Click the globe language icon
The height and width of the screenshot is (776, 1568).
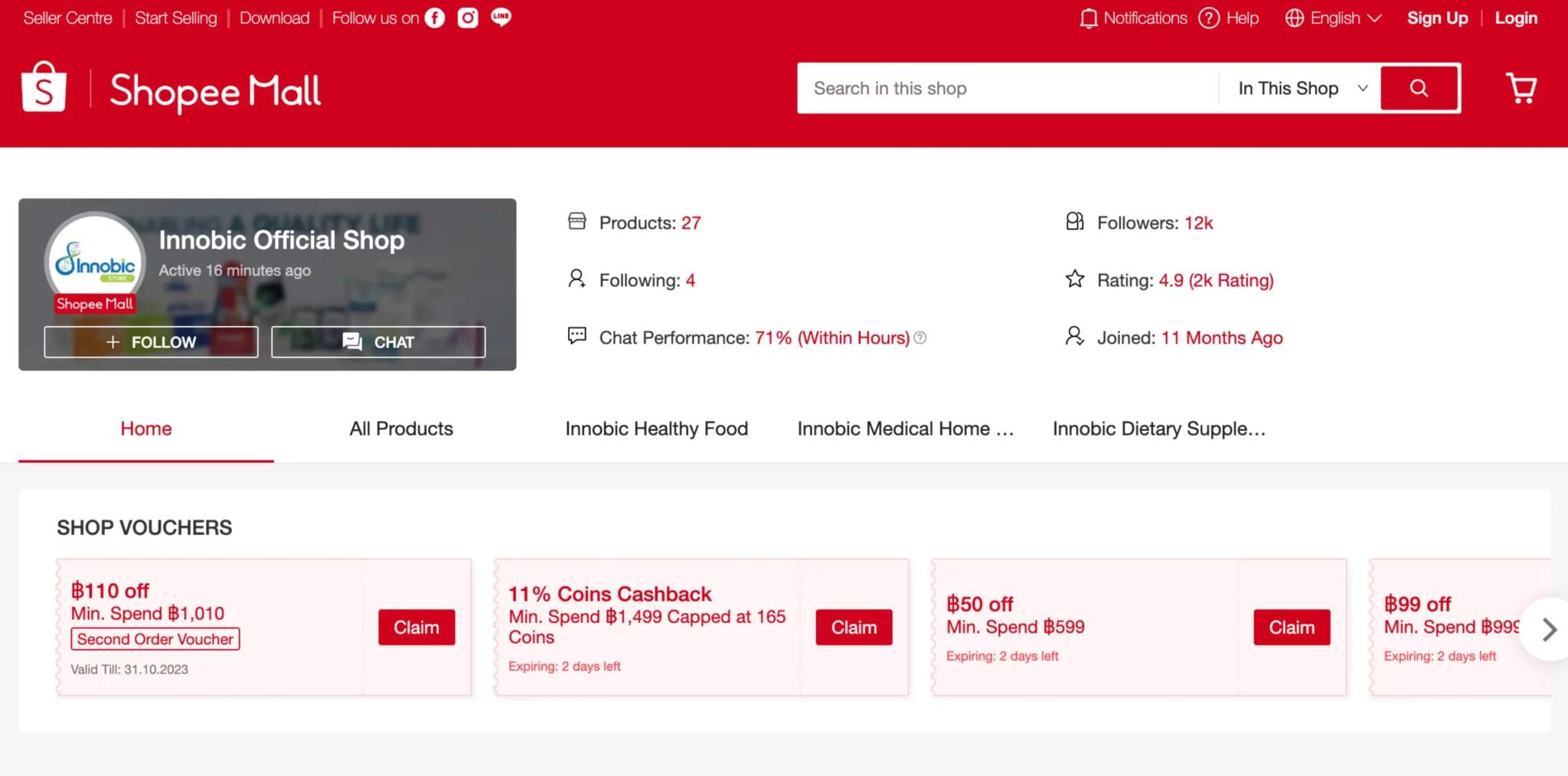click(1294, 18)
